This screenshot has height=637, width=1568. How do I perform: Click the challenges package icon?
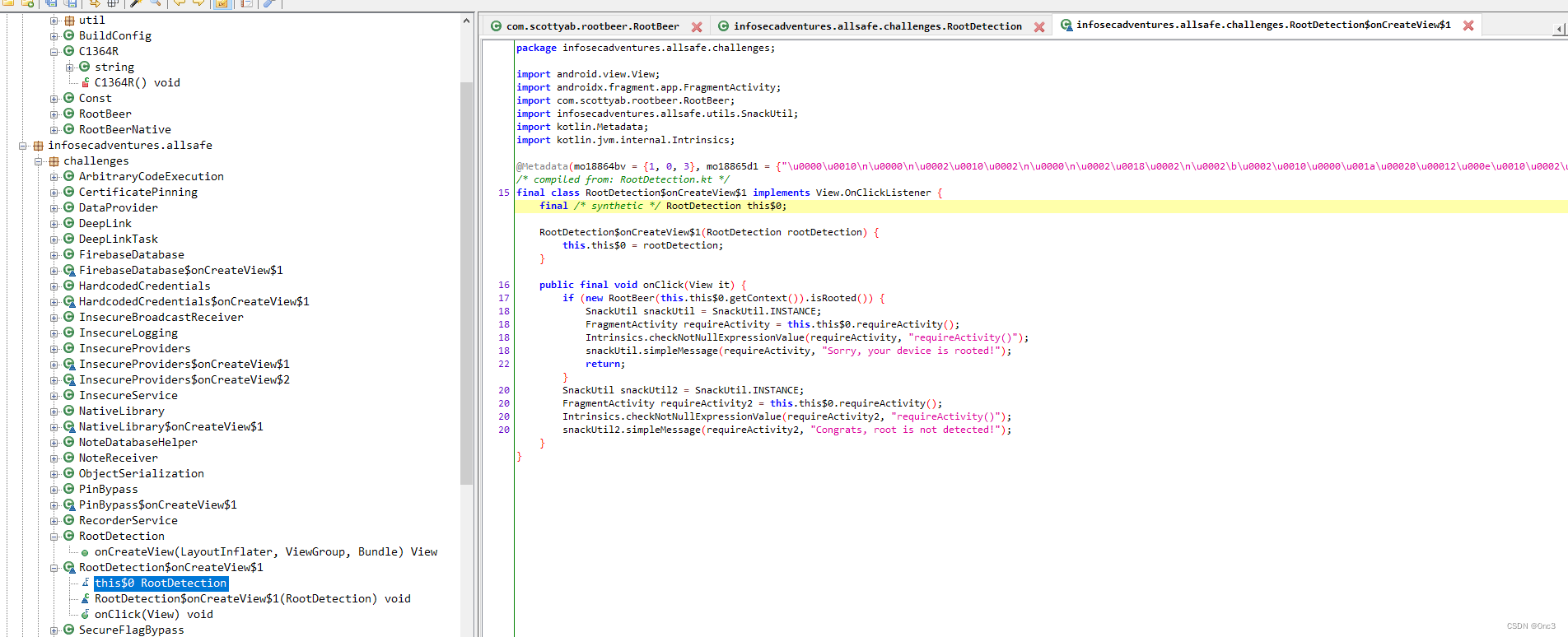point(54,160)
